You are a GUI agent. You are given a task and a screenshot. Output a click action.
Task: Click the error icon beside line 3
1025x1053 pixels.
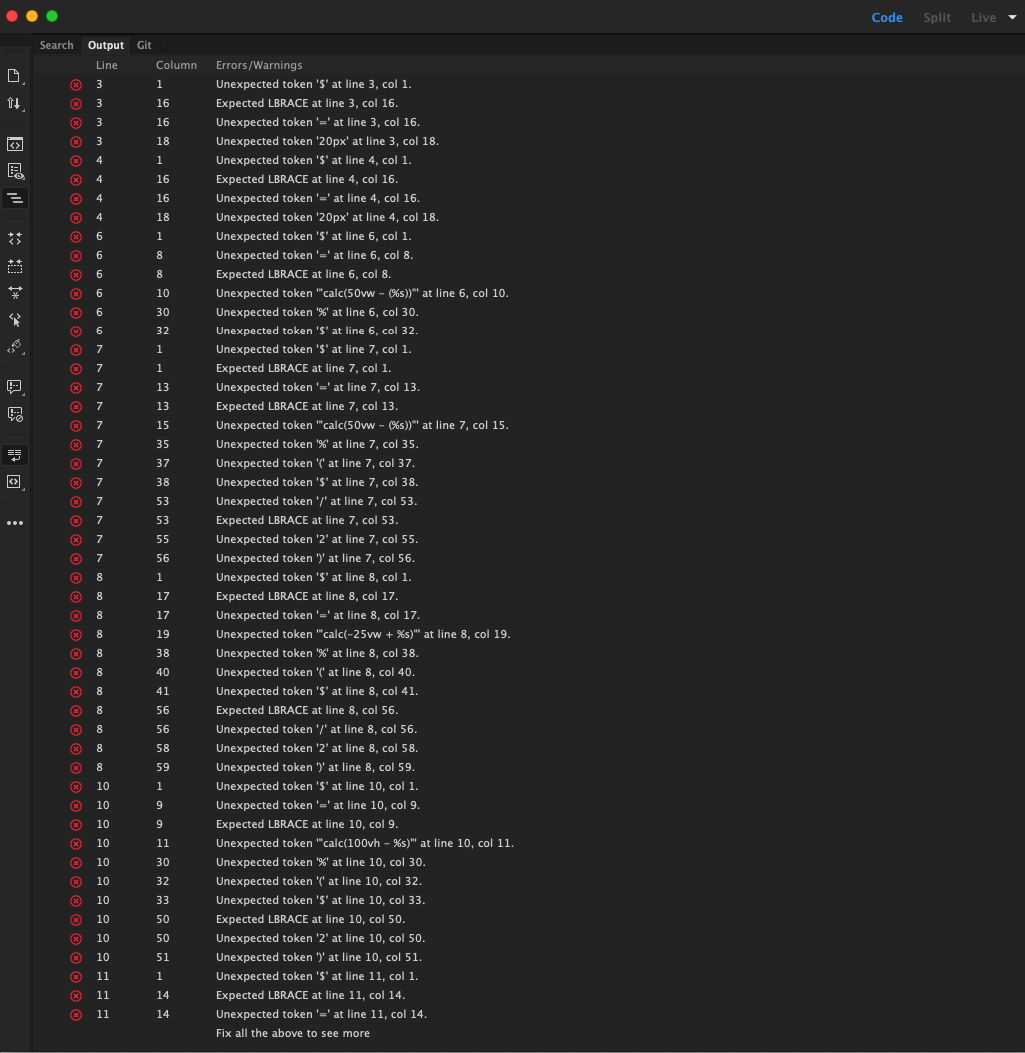pyautogui.click(x=75, y=84)
